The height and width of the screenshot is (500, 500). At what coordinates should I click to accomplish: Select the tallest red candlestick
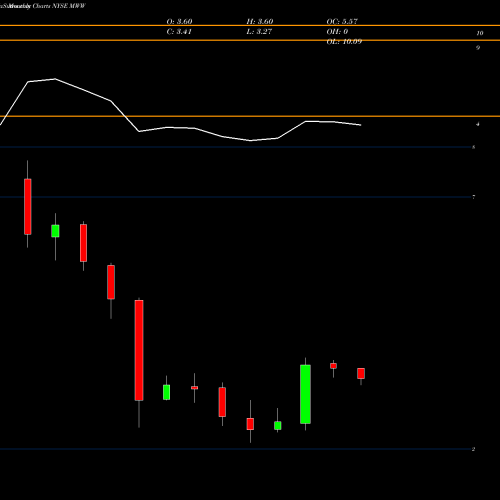pos(139,350)
